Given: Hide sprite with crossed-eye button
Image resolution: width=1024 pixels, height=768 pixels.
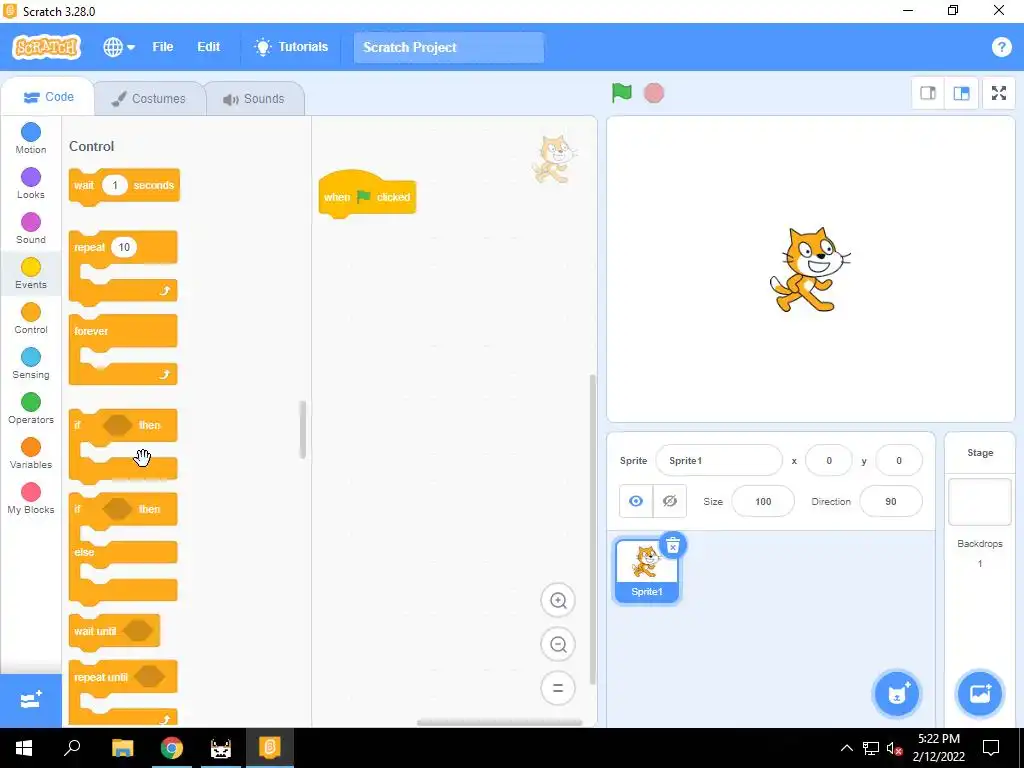Looking at the screenshot, I should [x=669, y=501].
